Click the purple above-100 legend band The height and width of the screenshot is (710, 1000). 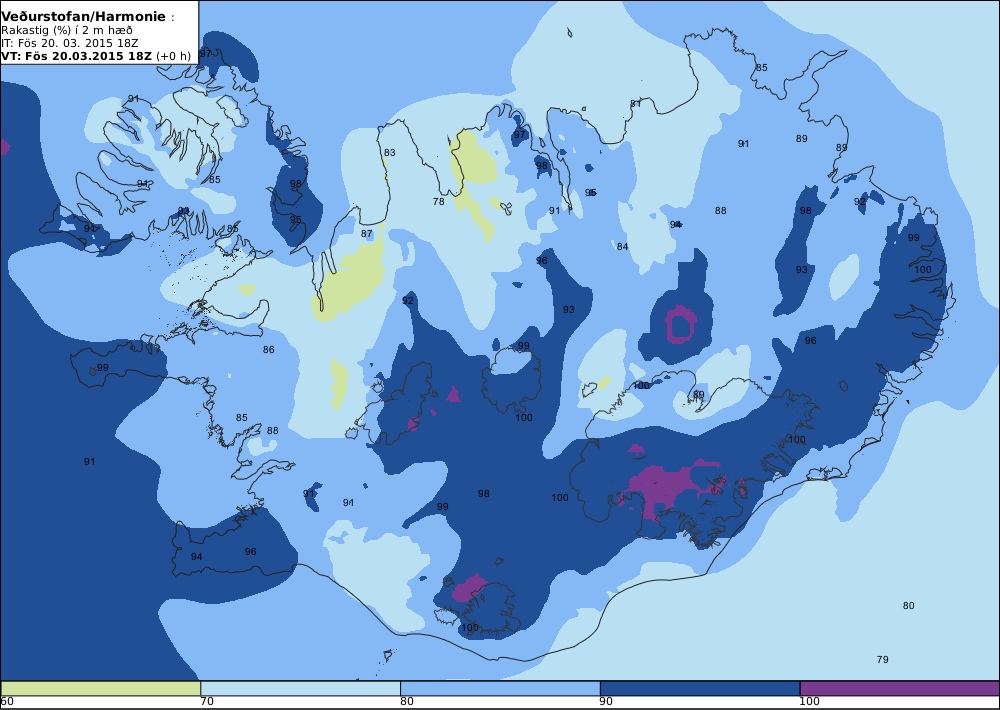point(899,688)
